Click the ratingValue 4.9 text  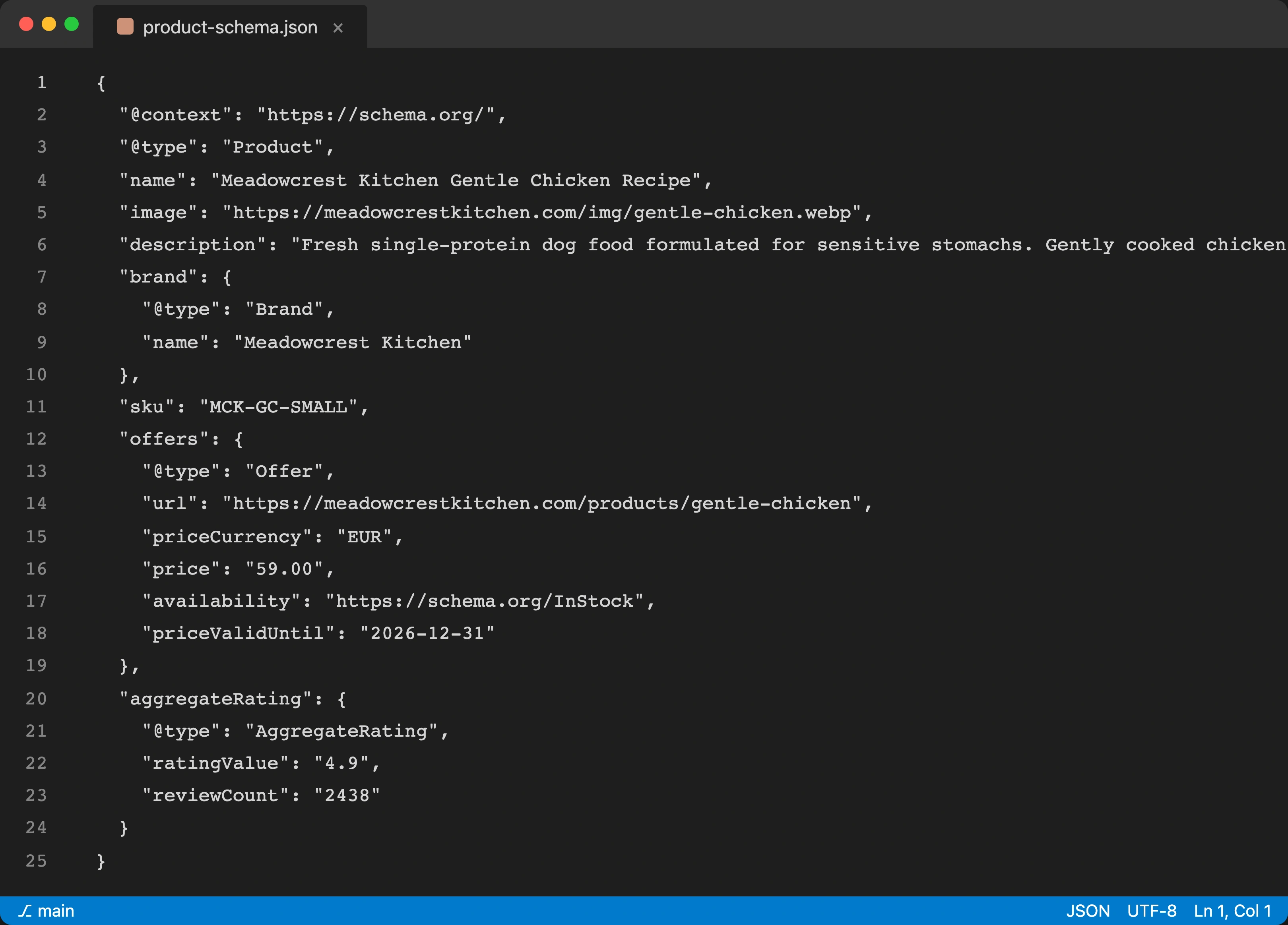(x=346, y=763)
